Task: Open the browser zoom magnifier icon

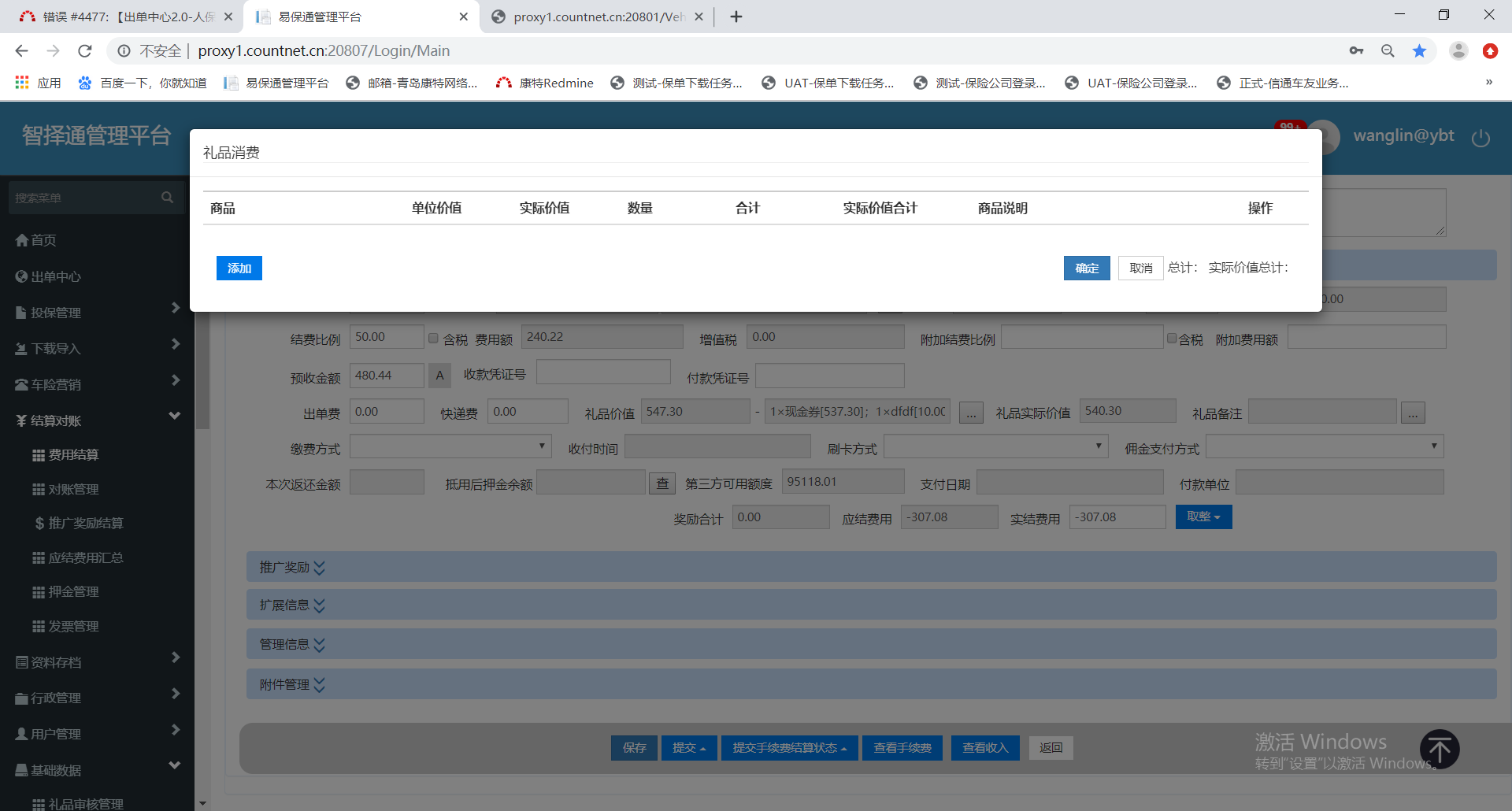Action: [x=1388, y=51]
